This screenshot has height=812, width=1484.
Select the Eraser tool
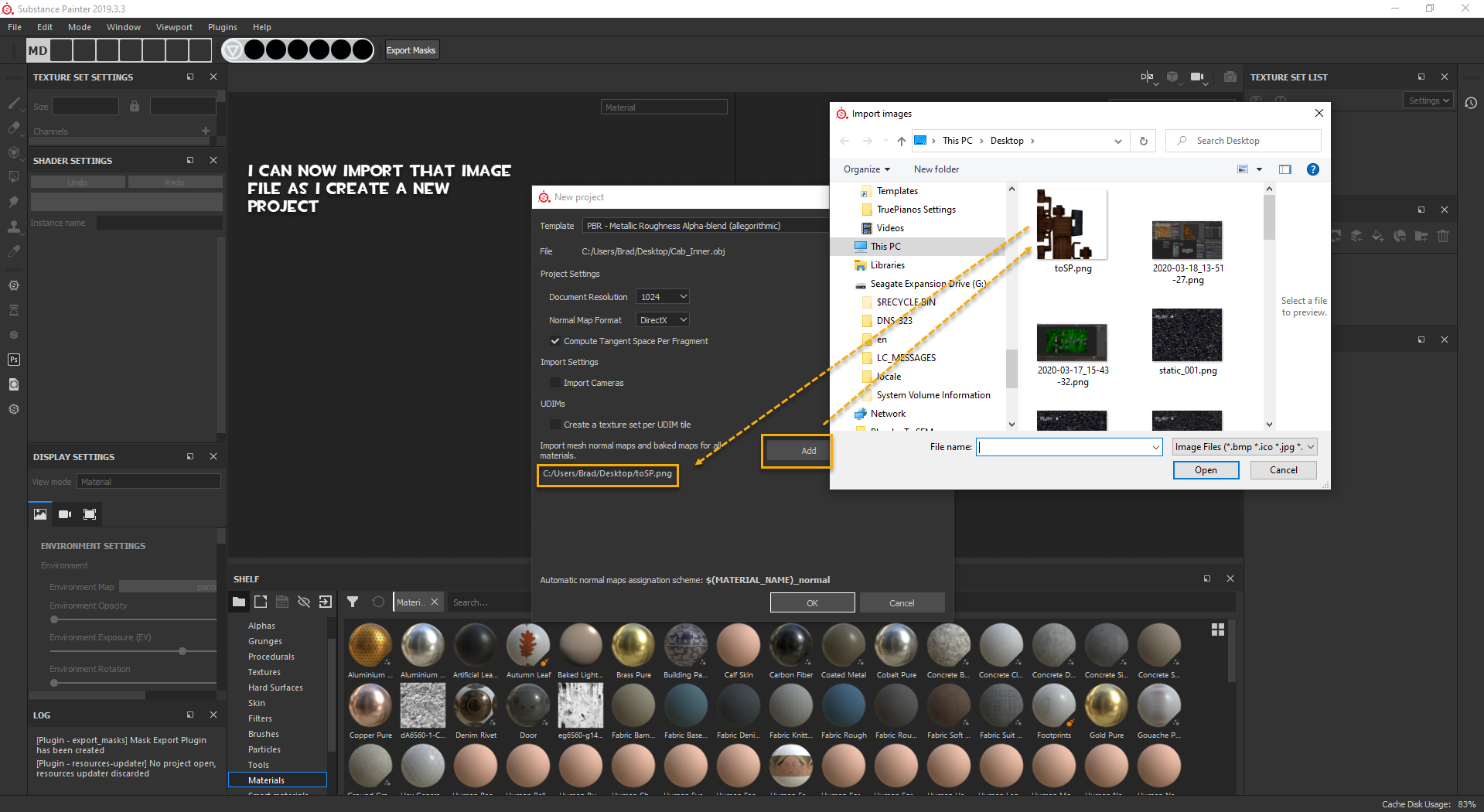[13, 128]
